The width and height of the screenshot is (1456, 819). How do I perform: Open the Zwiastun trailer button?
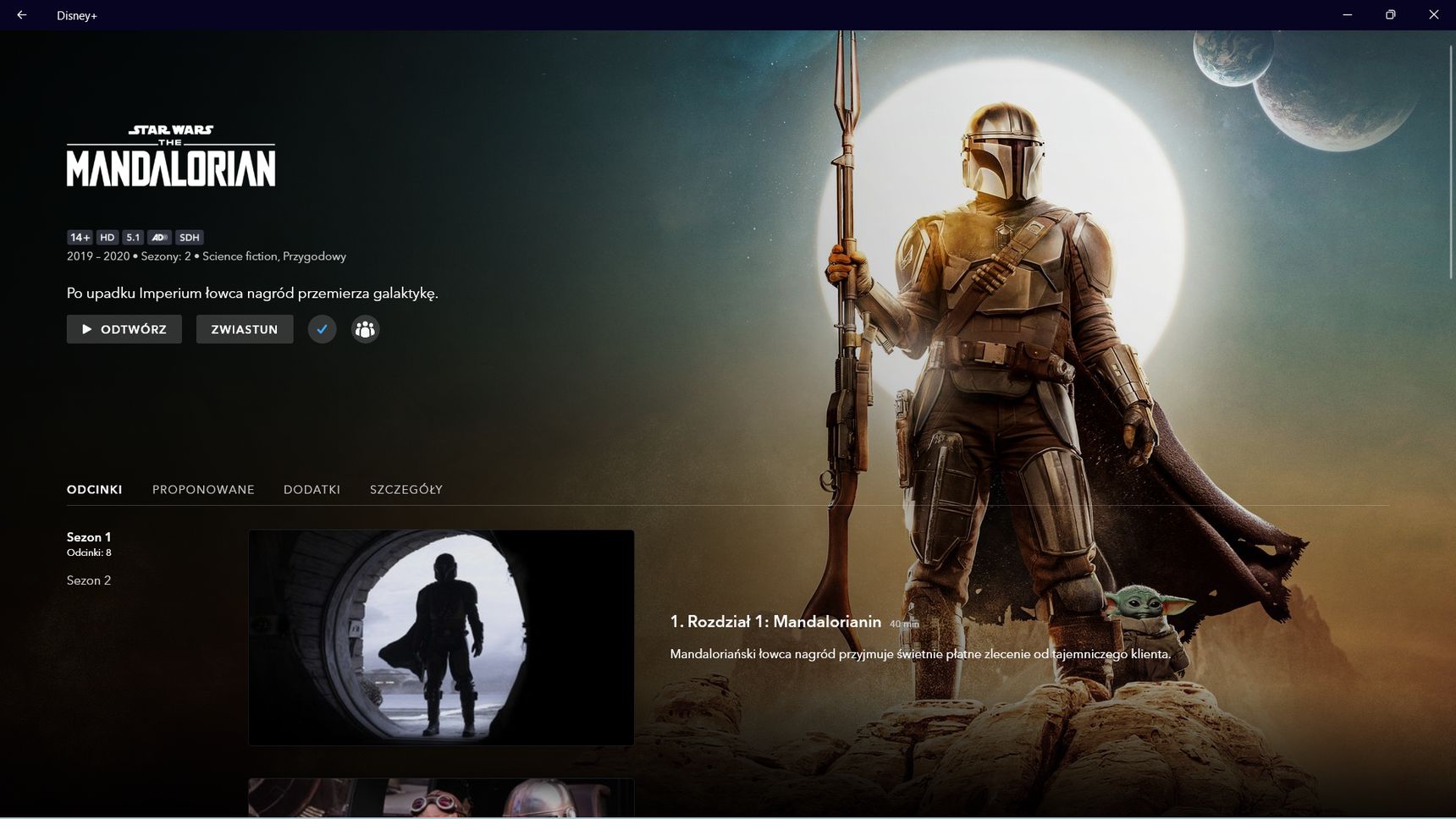245,329
